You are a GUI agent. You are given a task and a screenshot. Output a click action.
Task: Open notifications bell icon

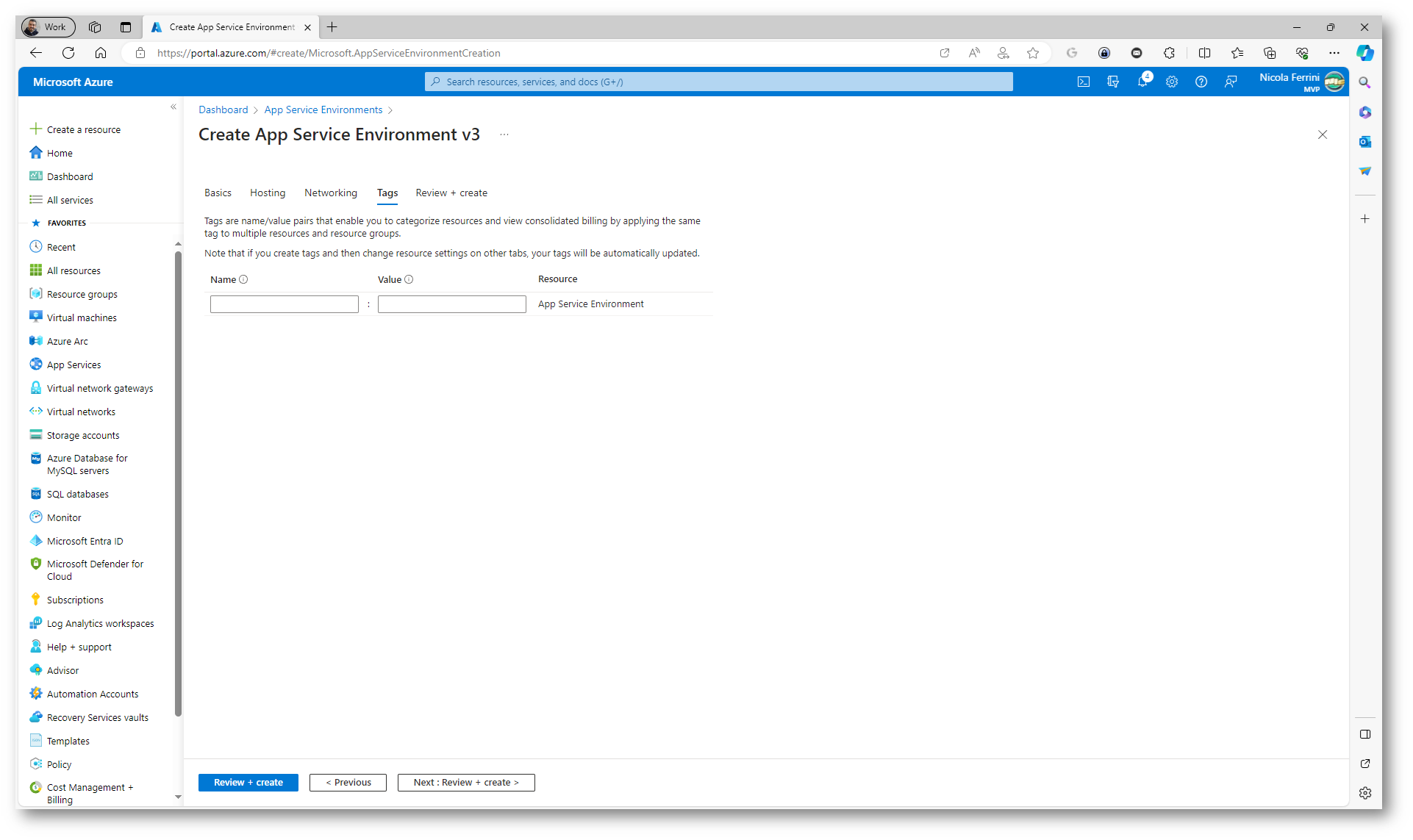pyautogui.click(x=1142, y=82)
